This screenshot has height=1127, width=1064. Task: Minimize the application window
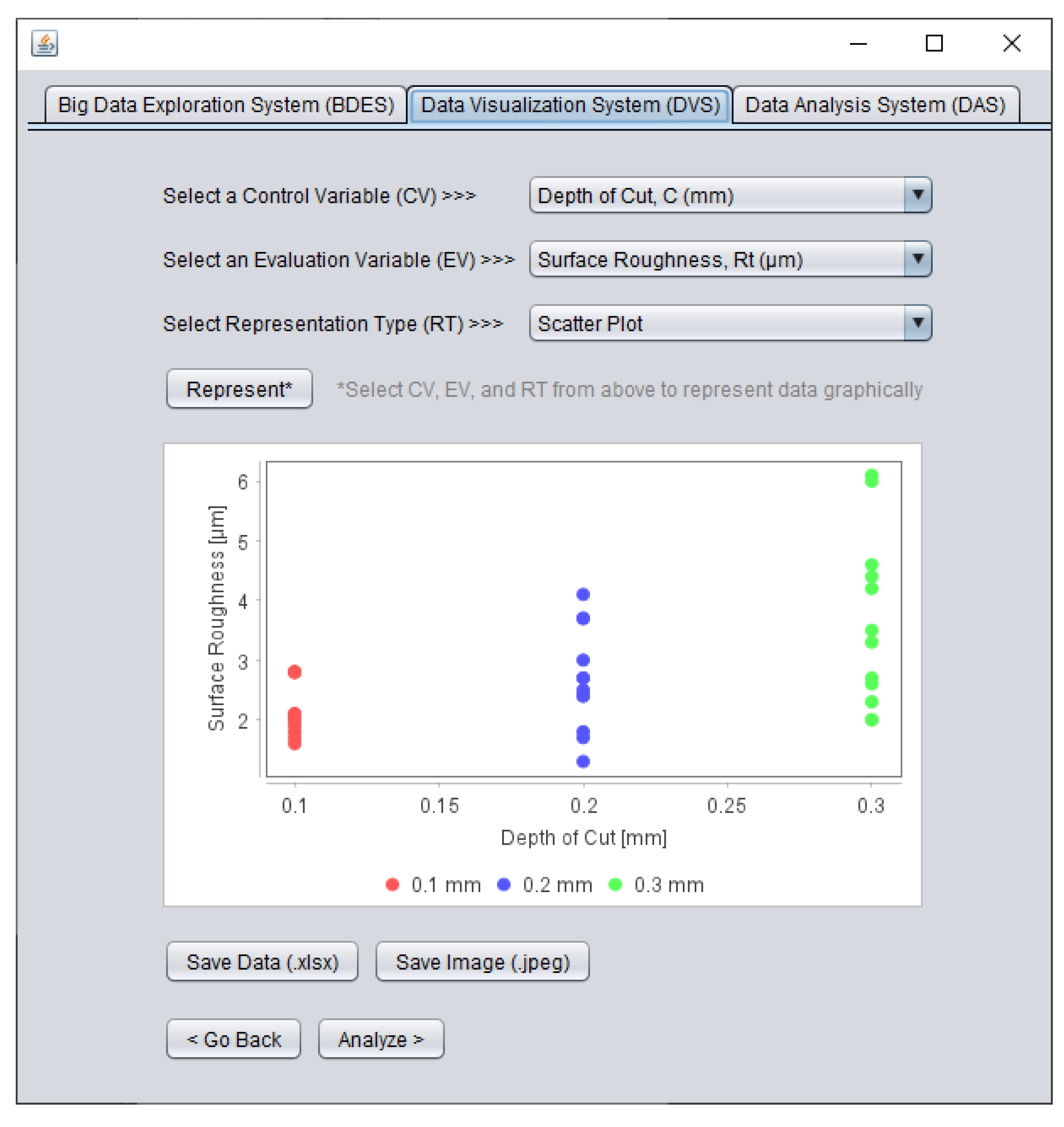pyautogui.click(x=858, y=43)
